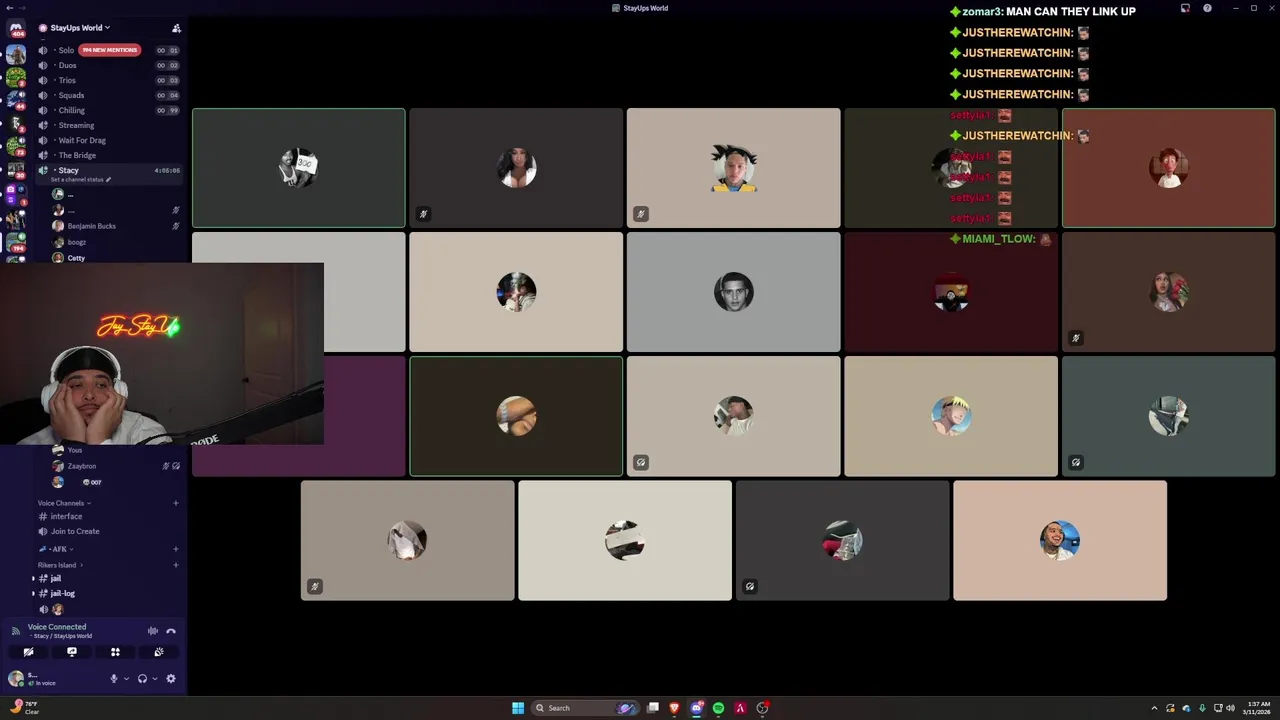The height and width of the screenshot is (720, 1280).
Task: Share your screen button
Action: 72,652
